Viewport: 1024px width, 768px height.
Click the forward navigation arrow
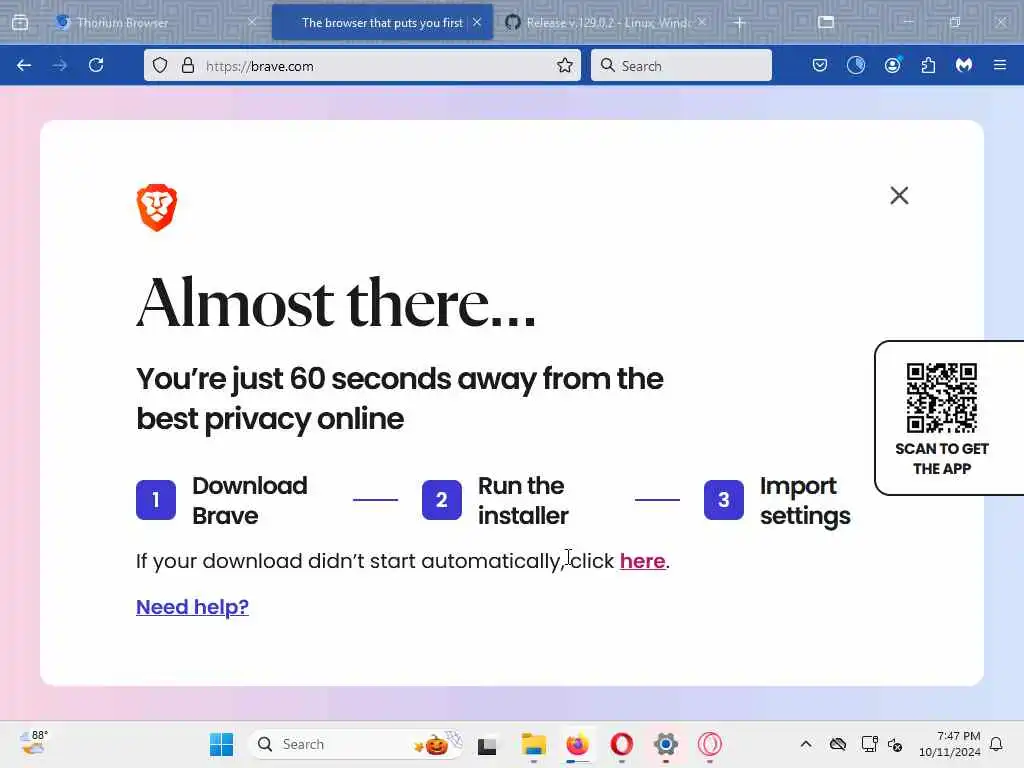click(59, 65)
